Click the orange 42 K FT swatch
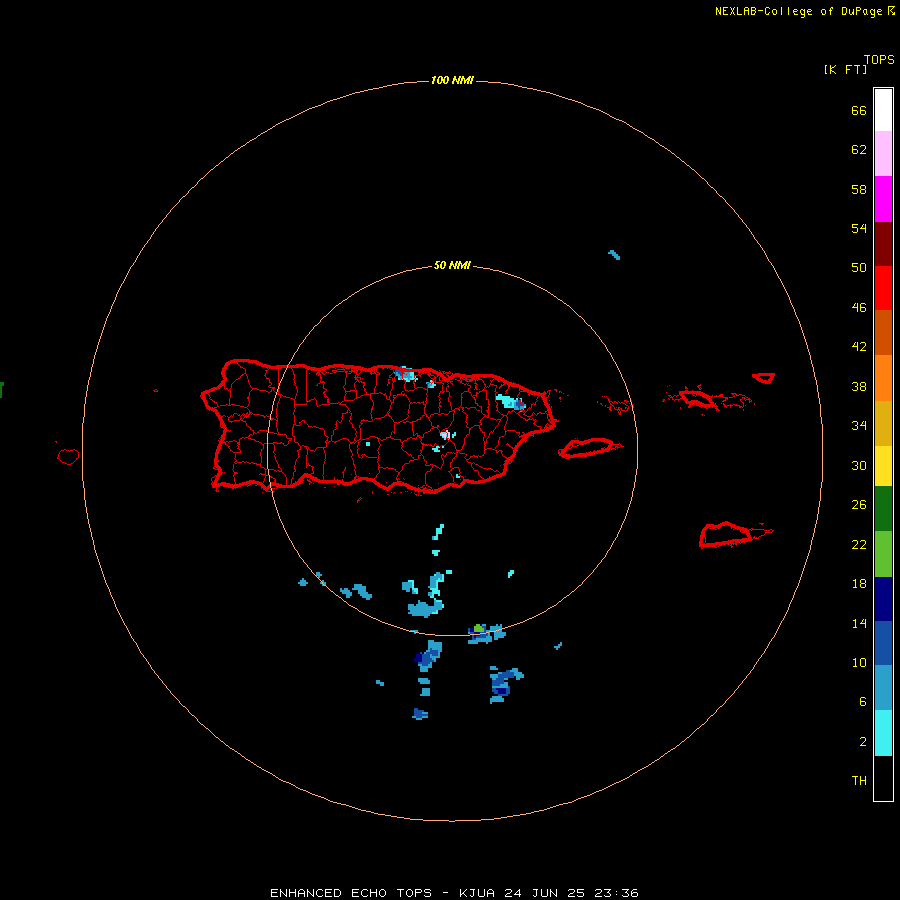 pyautogui.click(x=883, y=378)
